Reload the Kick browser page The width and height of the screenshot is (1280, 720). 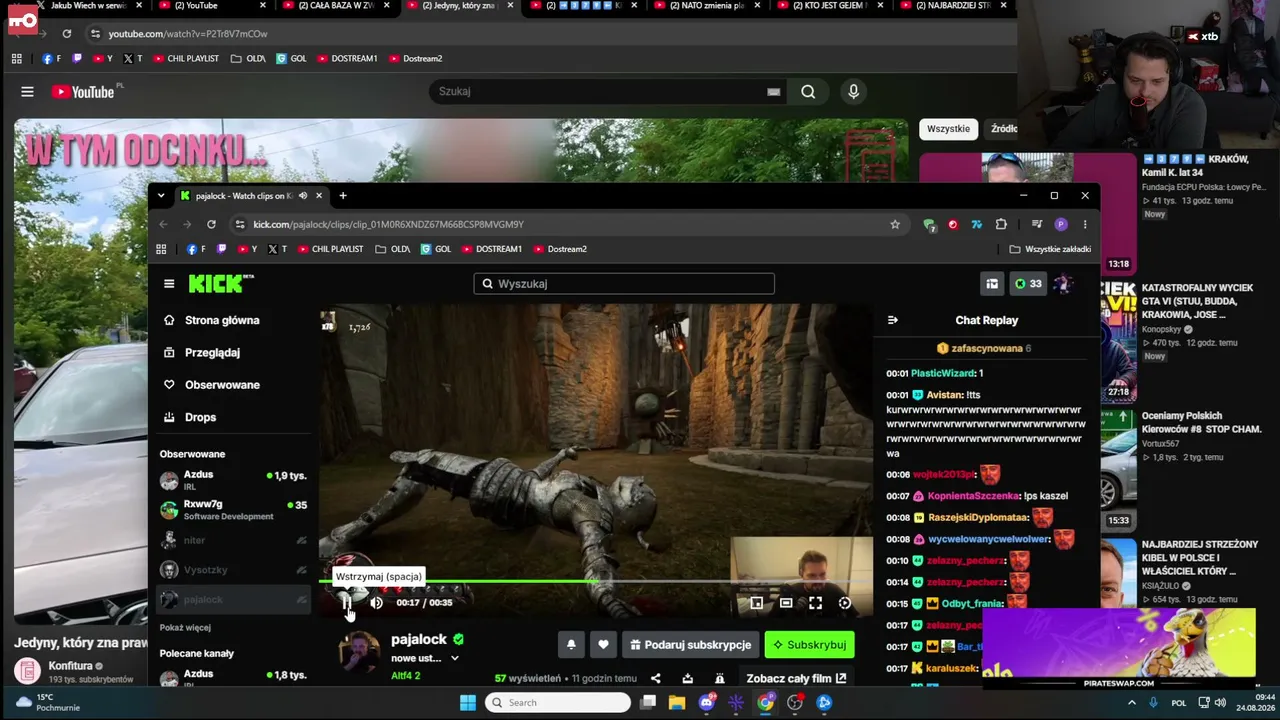pos(211,225)
